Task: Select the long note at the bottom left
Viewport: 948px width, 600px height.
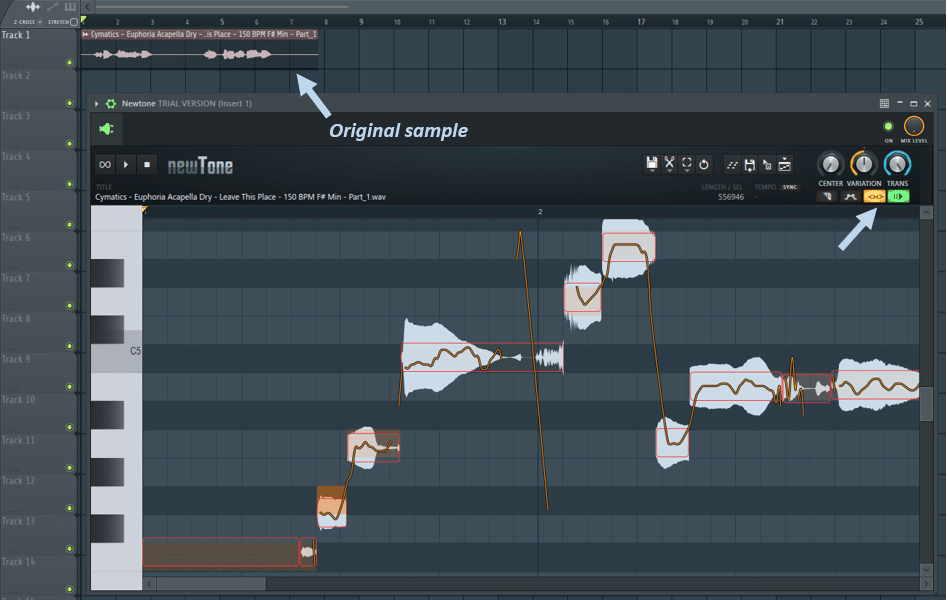Action: click(221, 552)
